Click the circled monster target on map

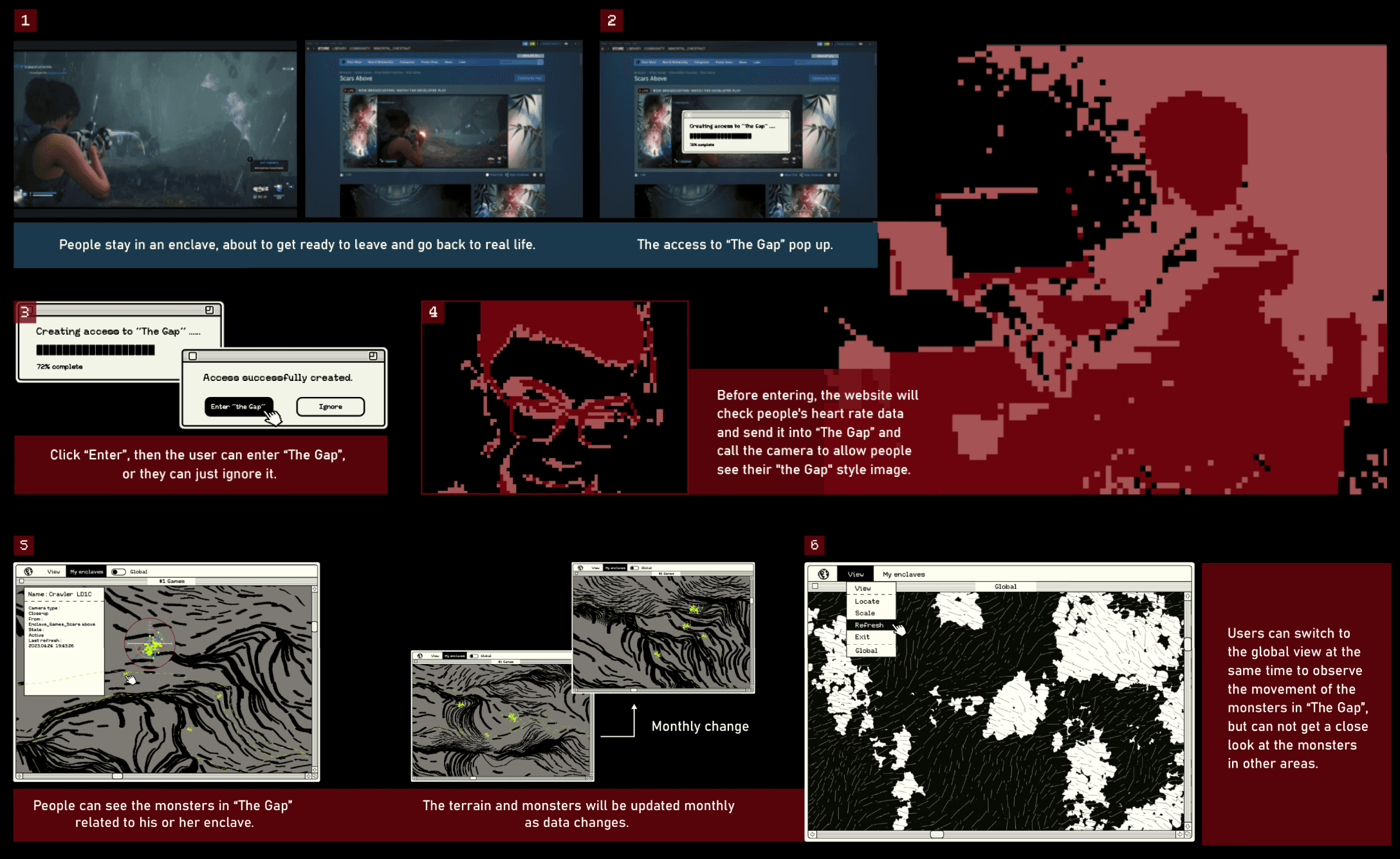151,644
